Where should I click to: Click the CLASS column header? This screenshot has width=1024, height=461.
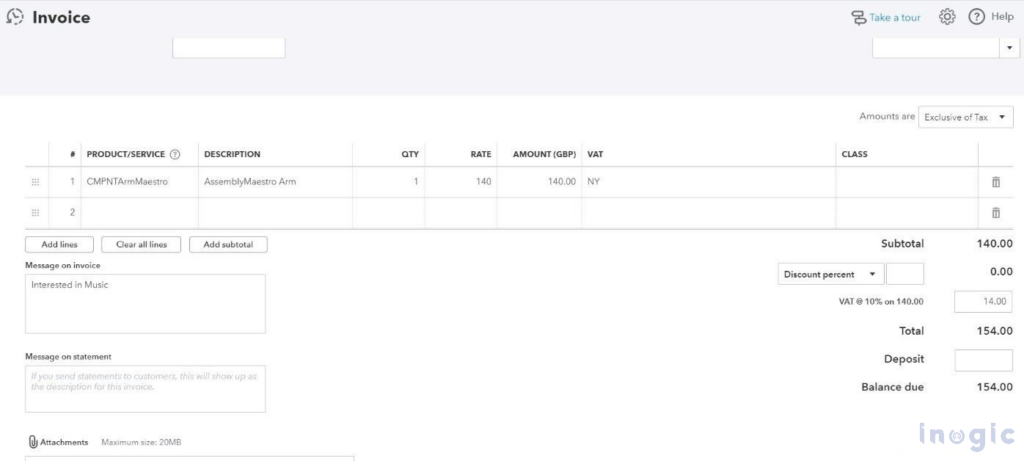coord(854,155)
